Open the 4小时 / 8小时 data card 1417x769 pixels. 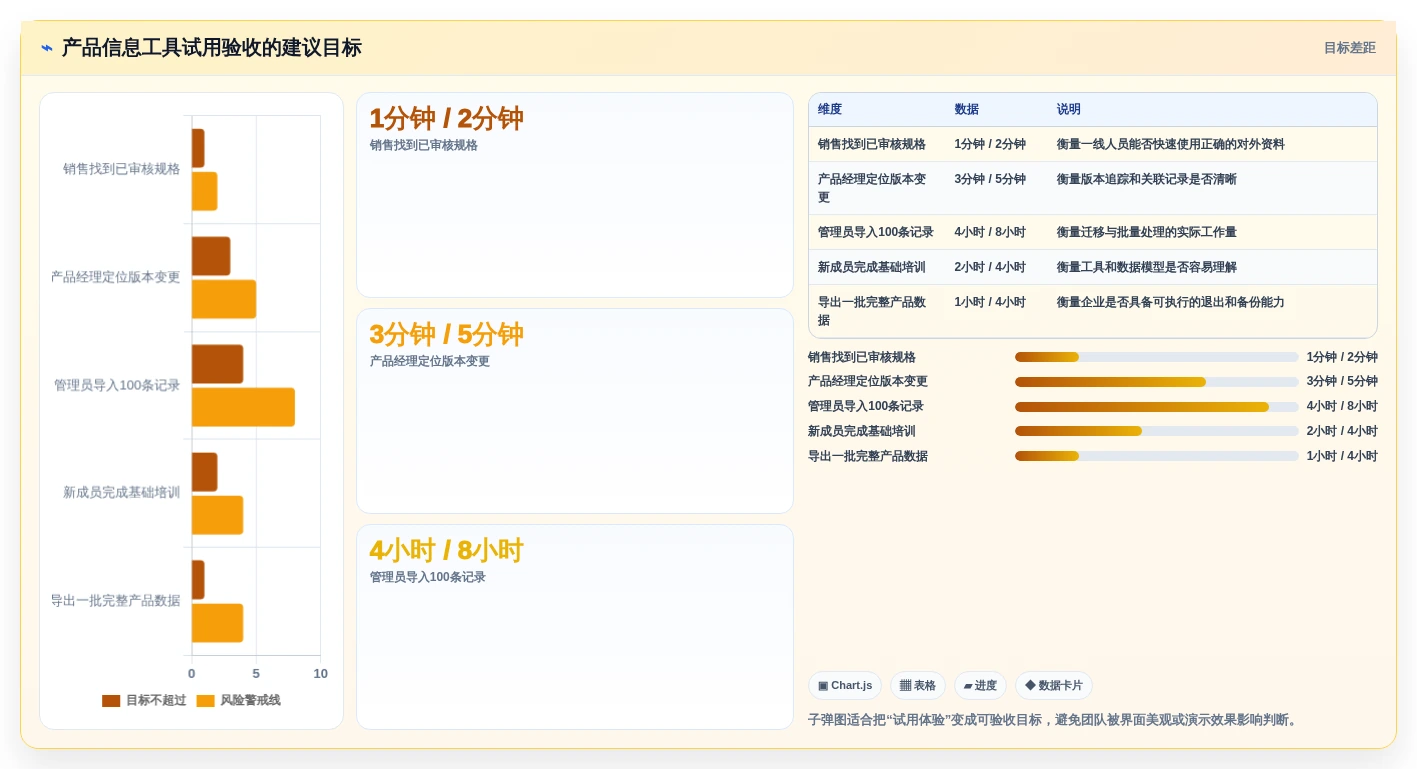[x=575, y=627]
